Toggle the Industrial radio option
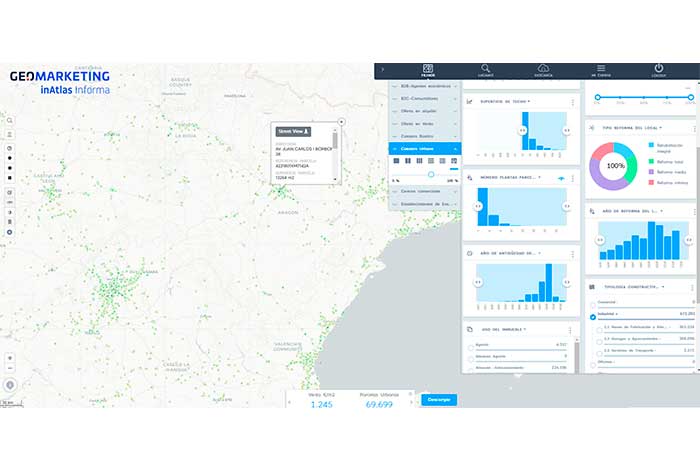 pos(593,317)
